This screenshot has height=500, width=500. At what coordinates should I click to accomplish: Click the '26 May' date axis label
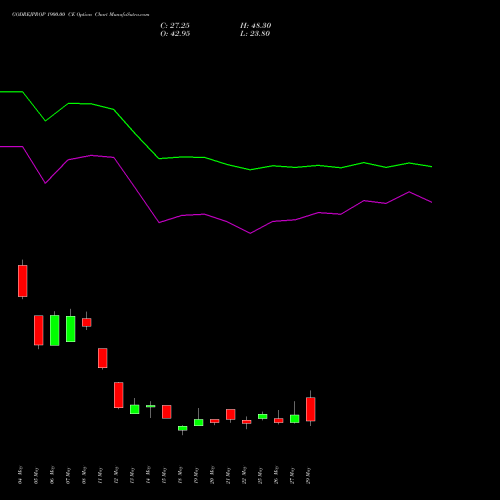[276, 475]
